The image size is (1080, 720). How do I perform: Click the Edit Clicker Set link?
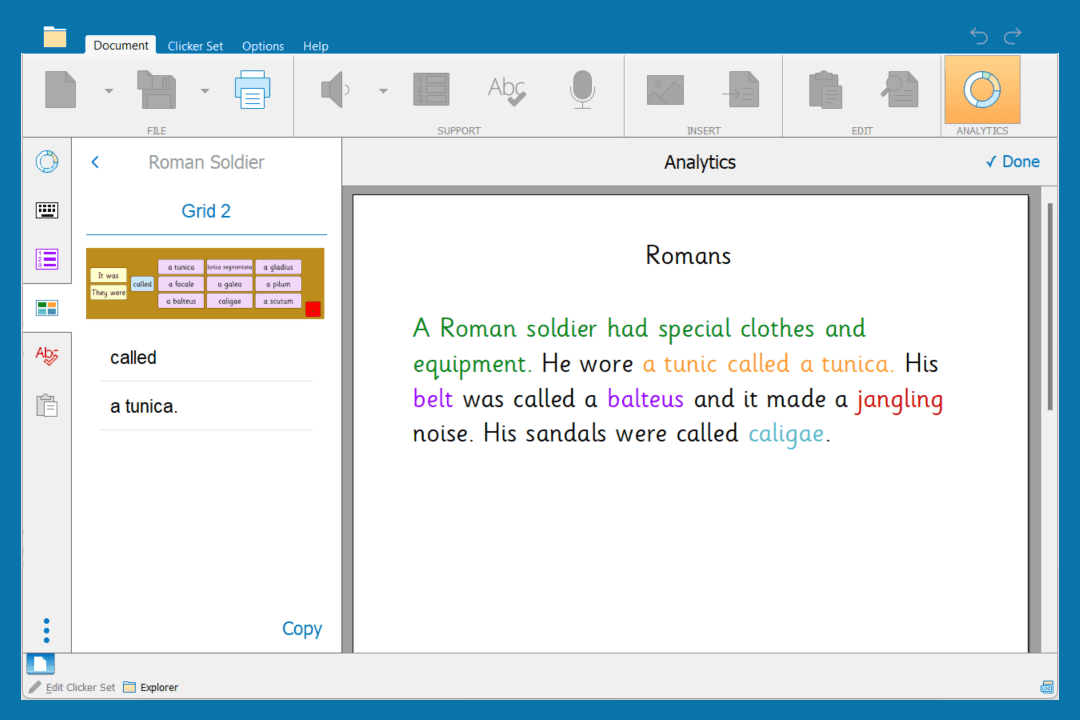pyautogui.click(x=72, y=687)
